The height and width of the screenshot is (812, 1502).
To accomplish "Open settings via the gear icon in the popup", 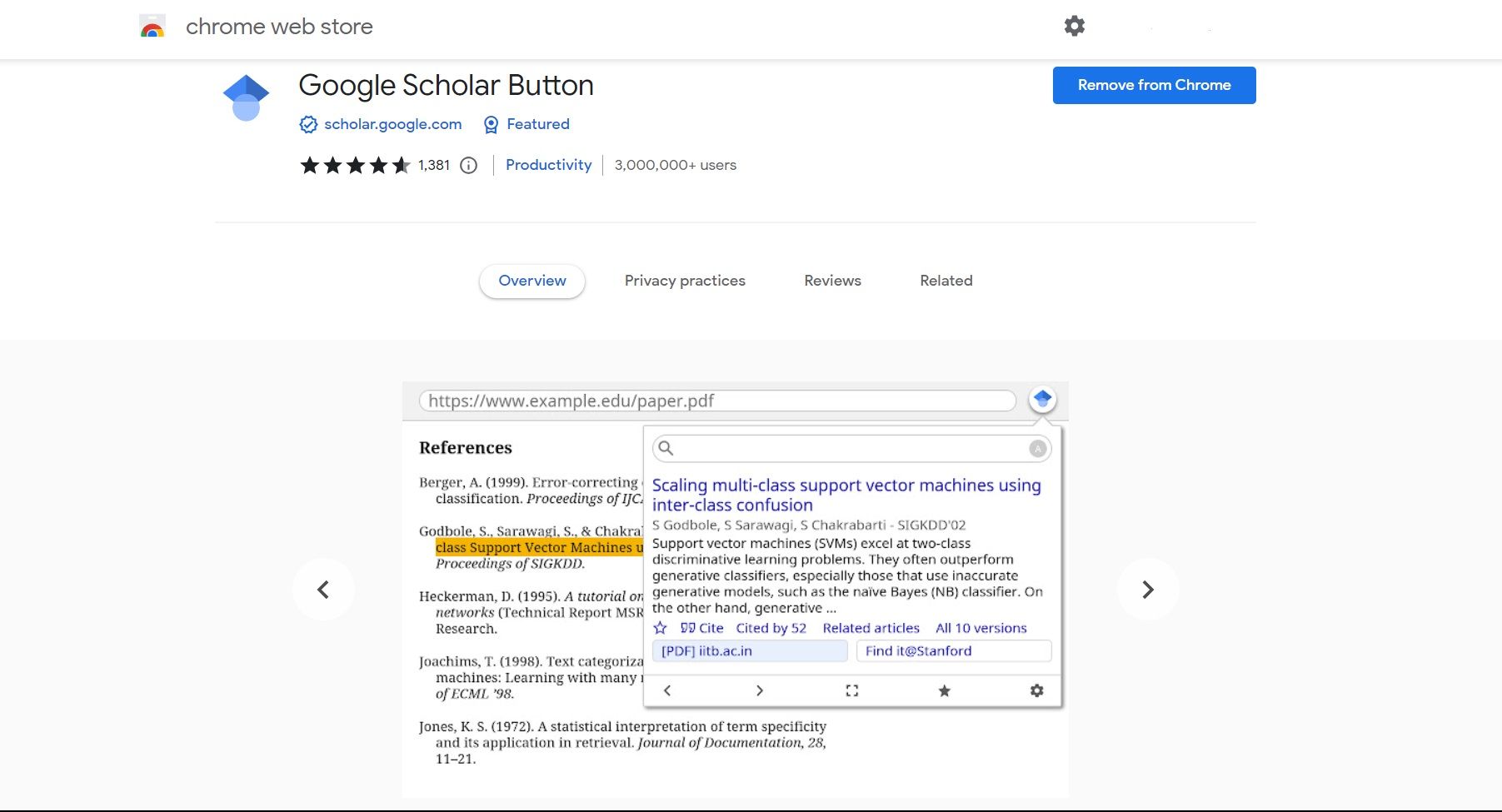I will (1036, 690).
